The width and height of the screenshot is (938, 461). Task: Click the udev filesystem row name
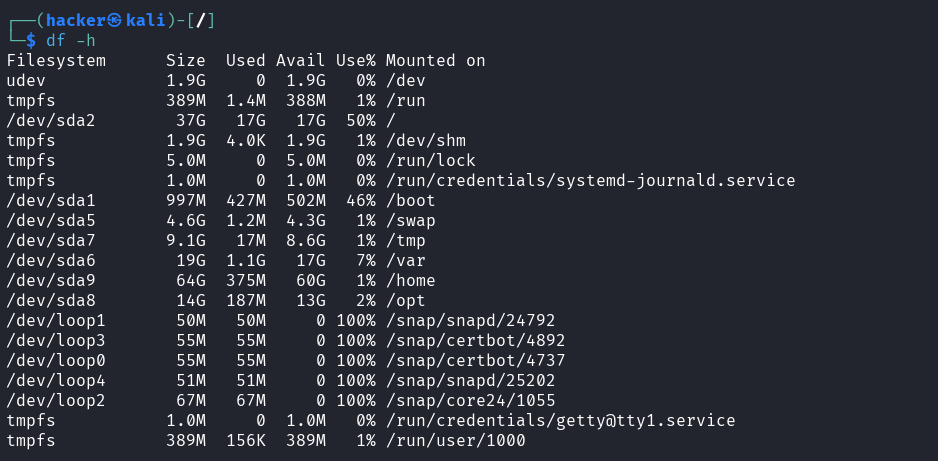26,81
